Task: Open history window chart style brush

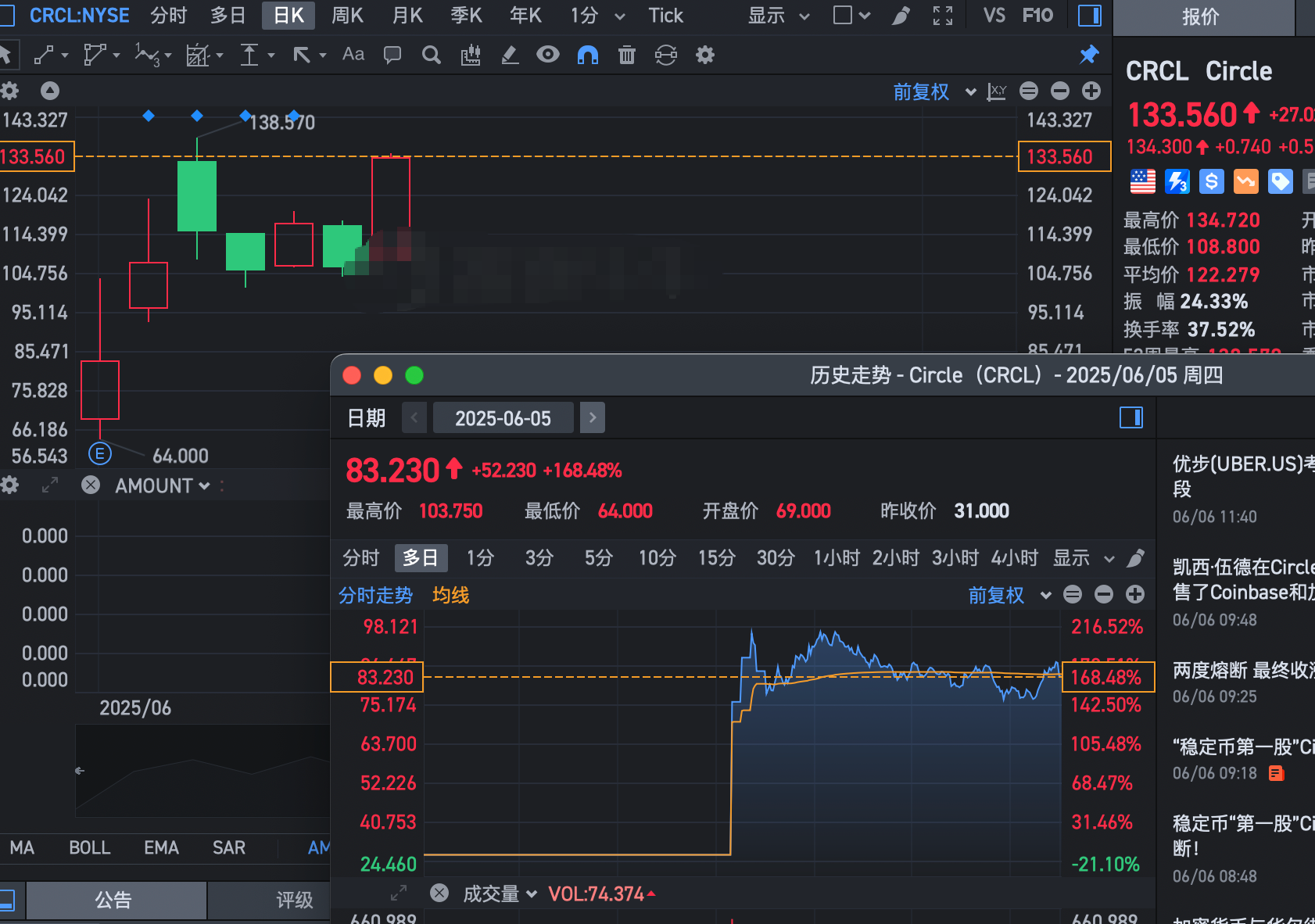Action: [x=1136, y=557]
